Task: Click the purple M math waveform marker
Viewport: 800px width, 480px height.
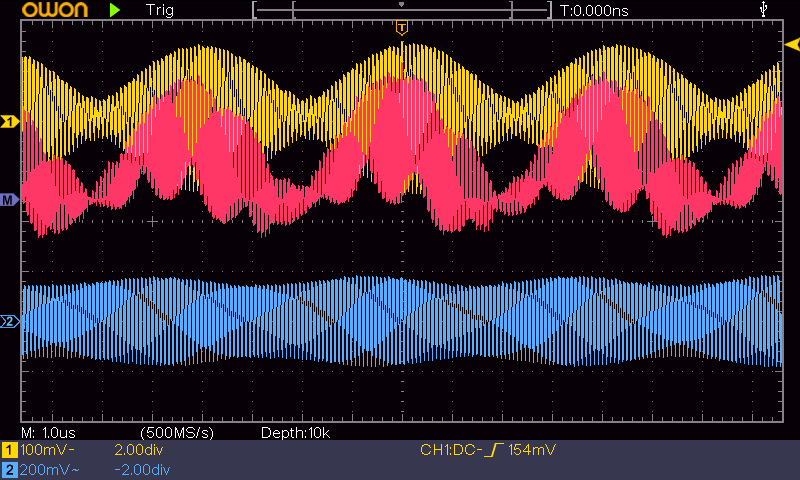Action: point(10,201)
